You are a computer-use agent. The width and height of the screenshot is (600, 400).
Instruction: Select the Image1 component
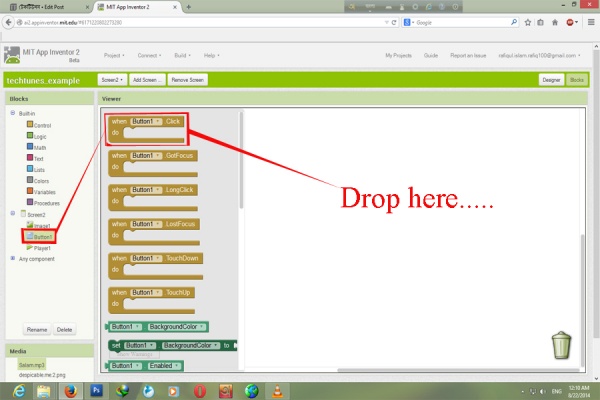point(39,225)
